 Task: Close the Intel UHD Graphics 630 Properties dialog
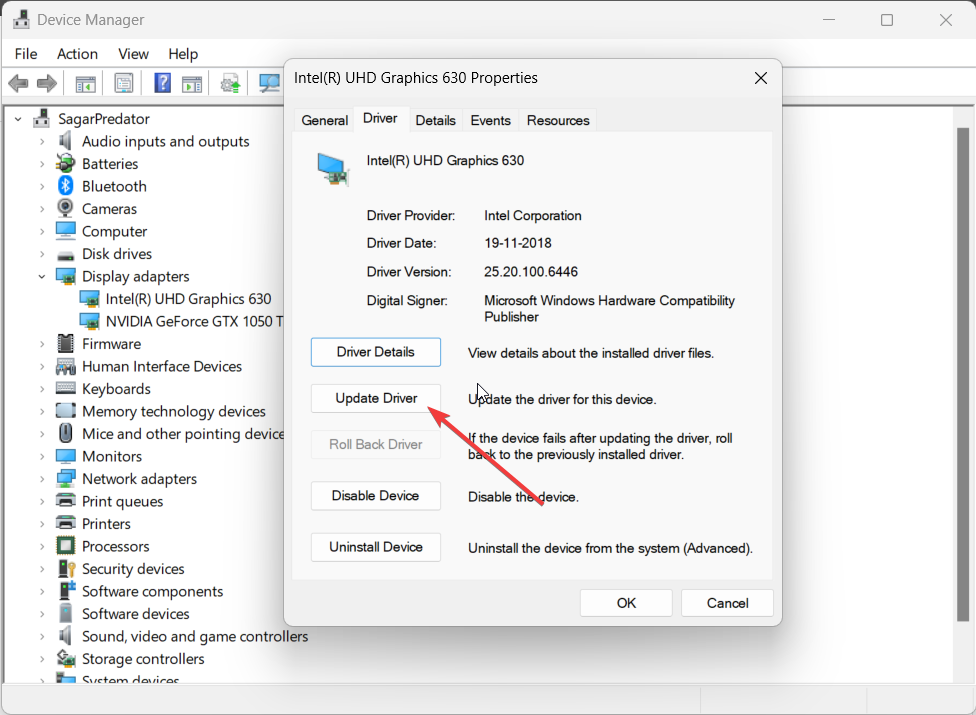point(761,78)
